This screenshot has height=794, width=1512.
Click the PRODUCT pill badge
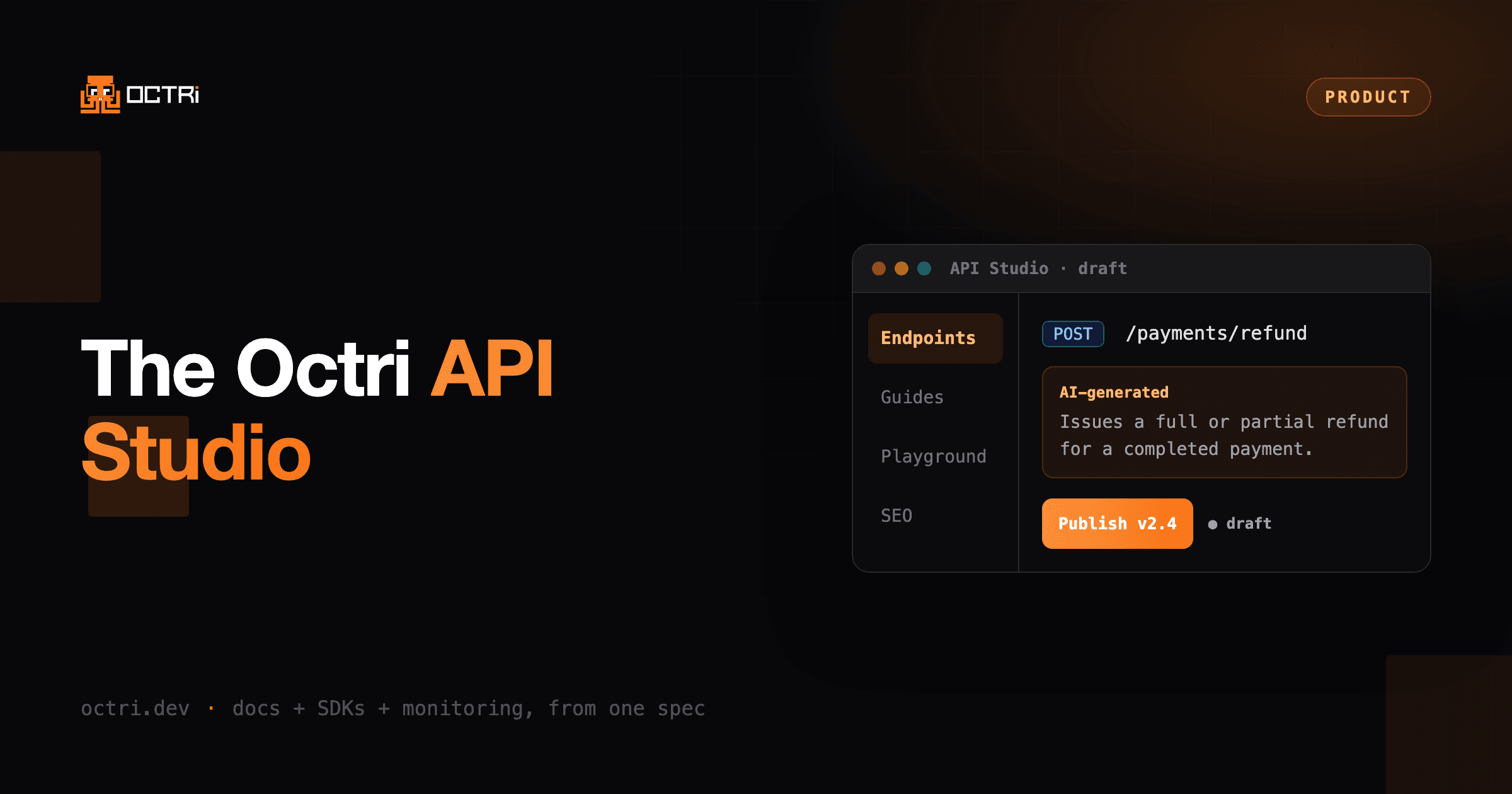click(1368, 97)
